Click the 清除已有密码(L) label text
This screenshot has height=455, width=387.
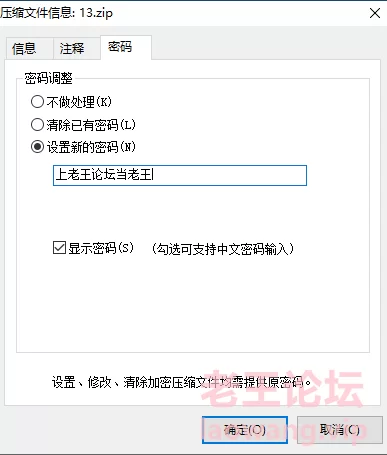[x=91, y=125]
